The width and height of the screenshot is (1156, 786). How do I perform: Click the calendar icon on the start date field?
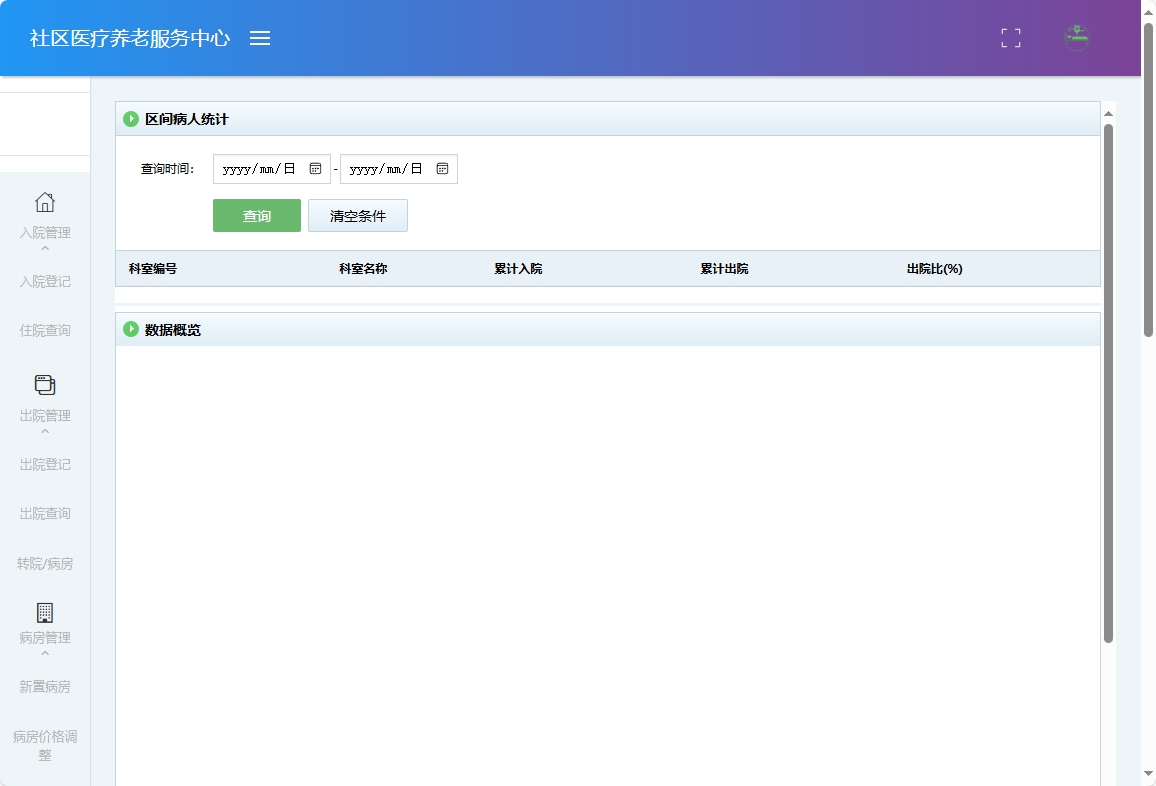[x=317, y=168]
